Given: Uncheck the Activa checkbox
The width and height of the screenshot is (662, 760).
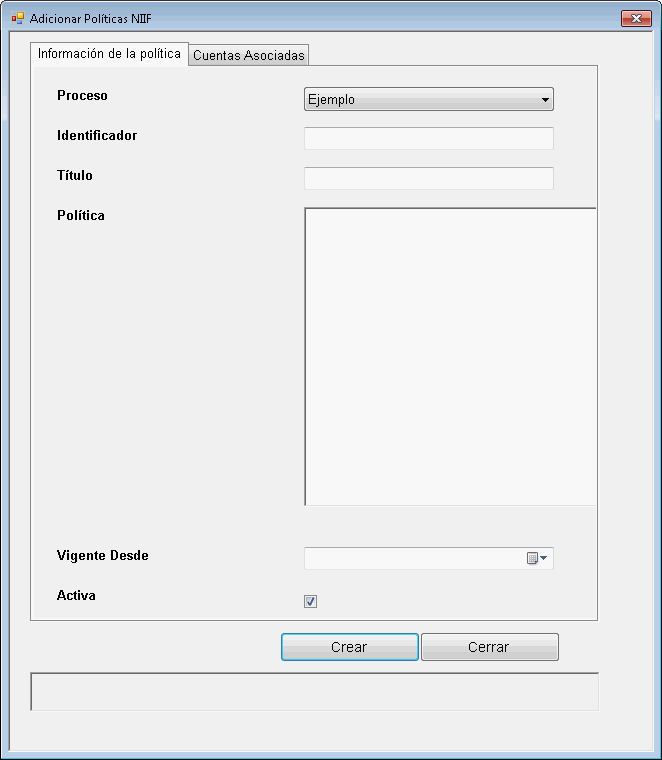Looking at the screenshot, I should 310,601.
